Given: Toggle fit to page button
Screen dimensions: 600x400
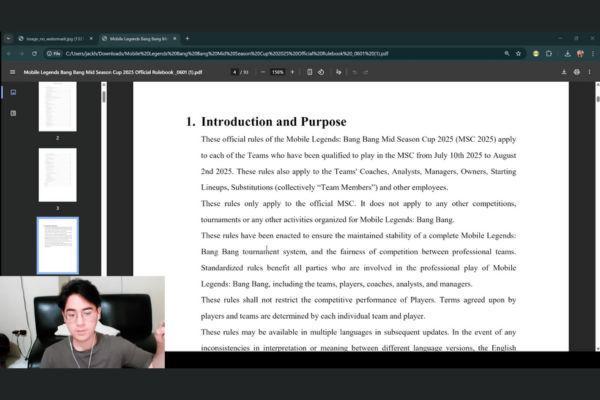Looking at the screenshot, I should 310,72.
